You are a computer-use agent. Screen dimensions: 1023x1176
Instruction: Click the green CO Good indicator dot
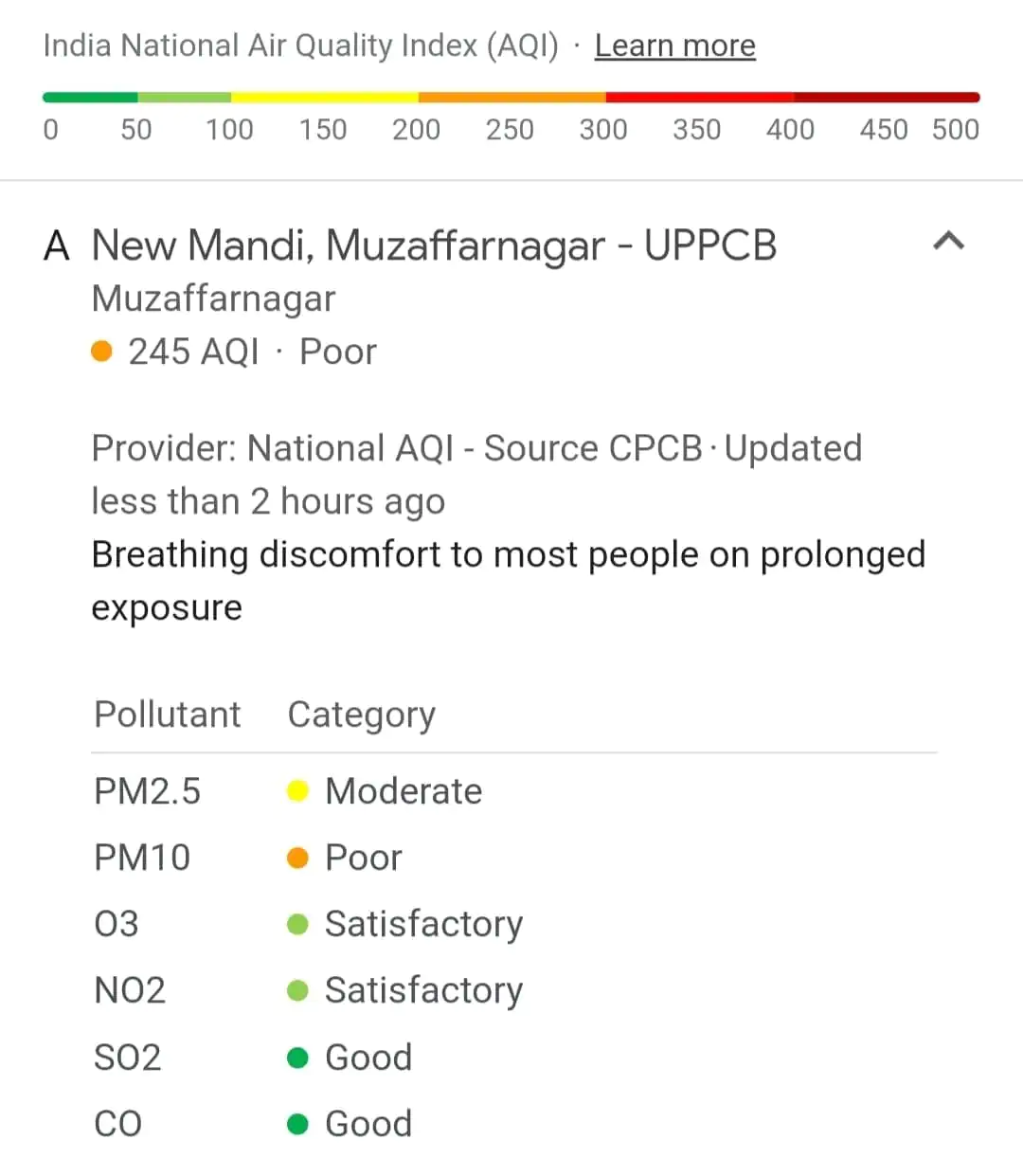297,1124
